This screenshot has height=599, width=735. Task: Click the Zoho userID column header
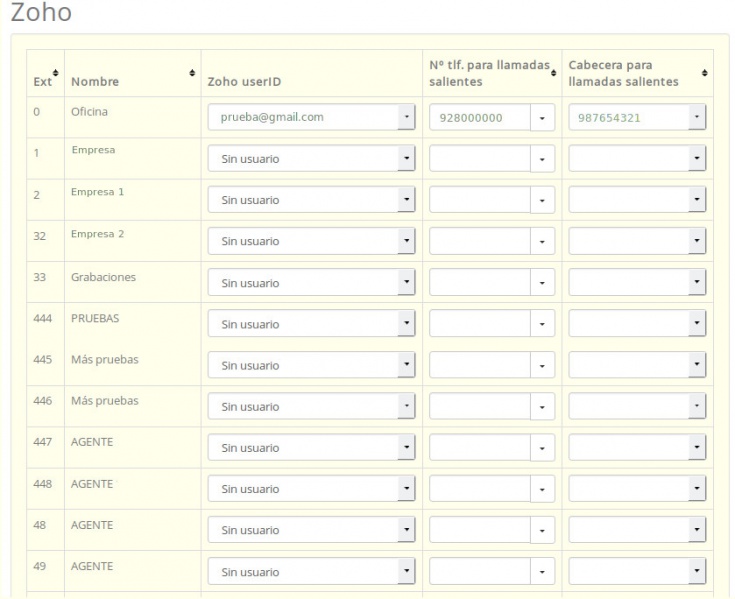click(243, 81)
